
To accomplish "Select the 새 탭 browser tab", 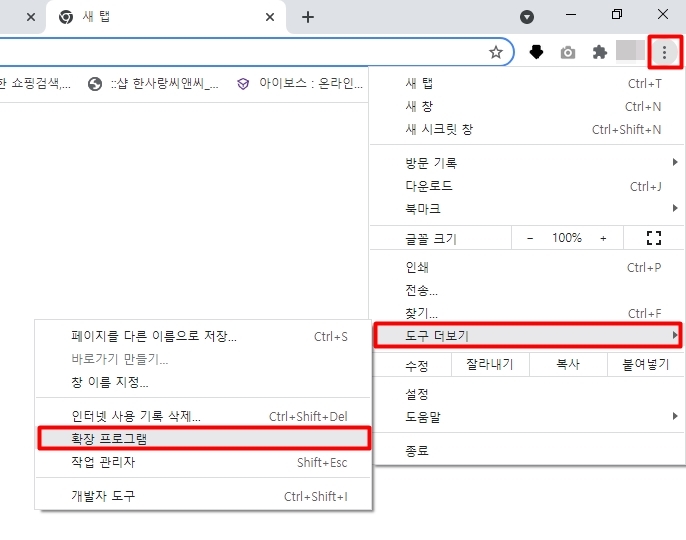I will point(166,17).
